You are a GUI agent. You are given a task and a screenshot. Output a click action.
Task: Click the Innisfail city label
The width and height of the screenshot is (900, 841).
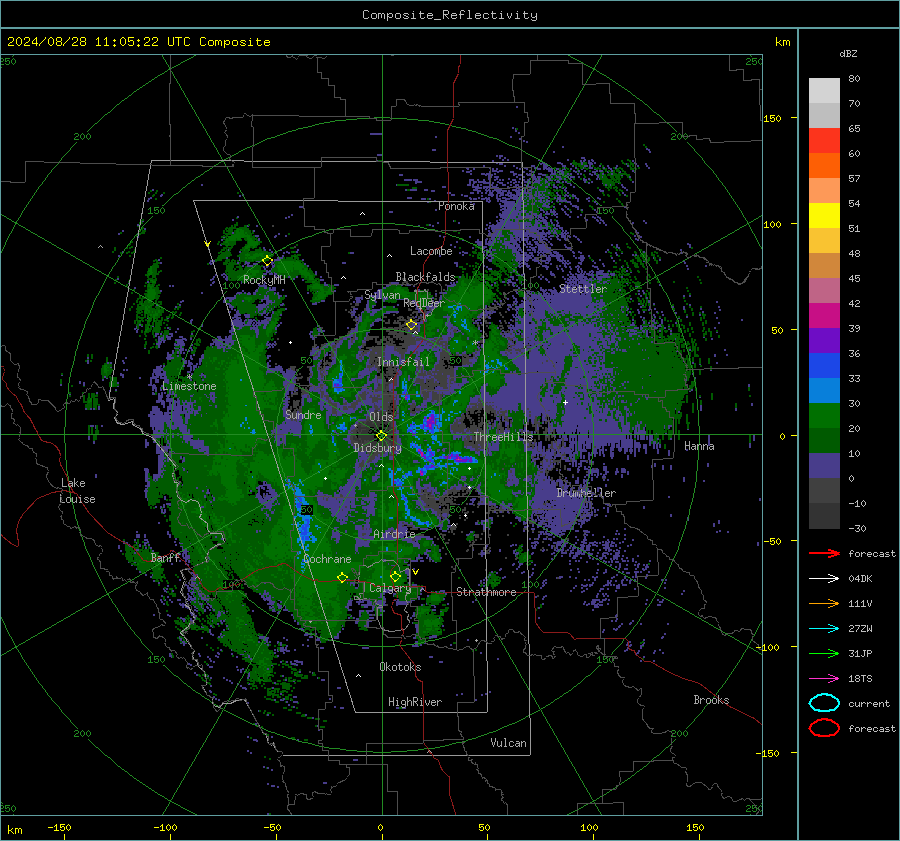403,362
